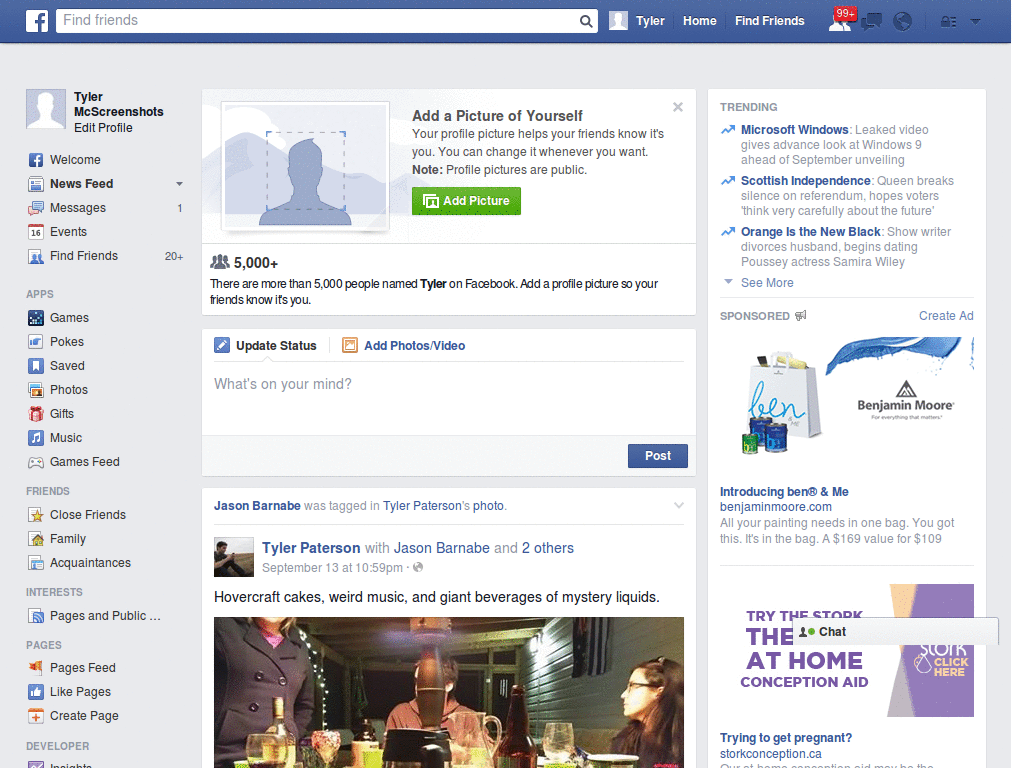The height and width of the screenshot is (768, 1024).
Task: Open the Saved bookmark icon
Action: click(x=36, y=366)
